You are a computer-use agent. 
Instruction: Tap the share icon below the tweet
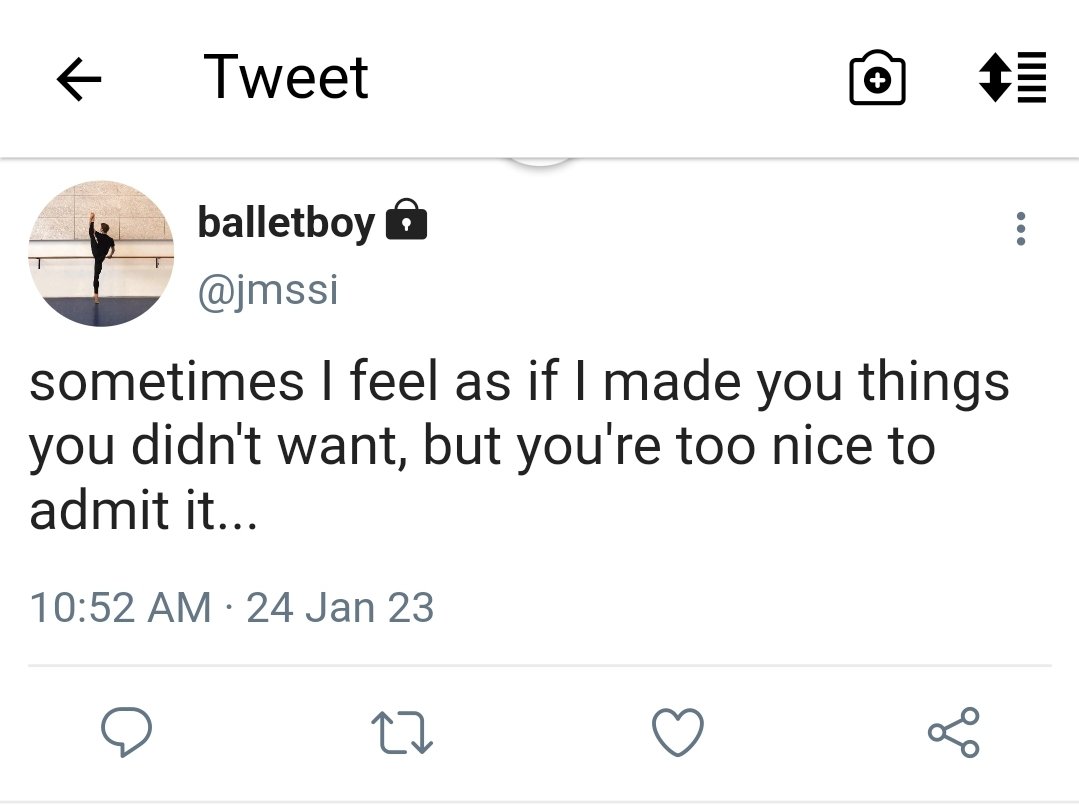click(x=954, y=732)
